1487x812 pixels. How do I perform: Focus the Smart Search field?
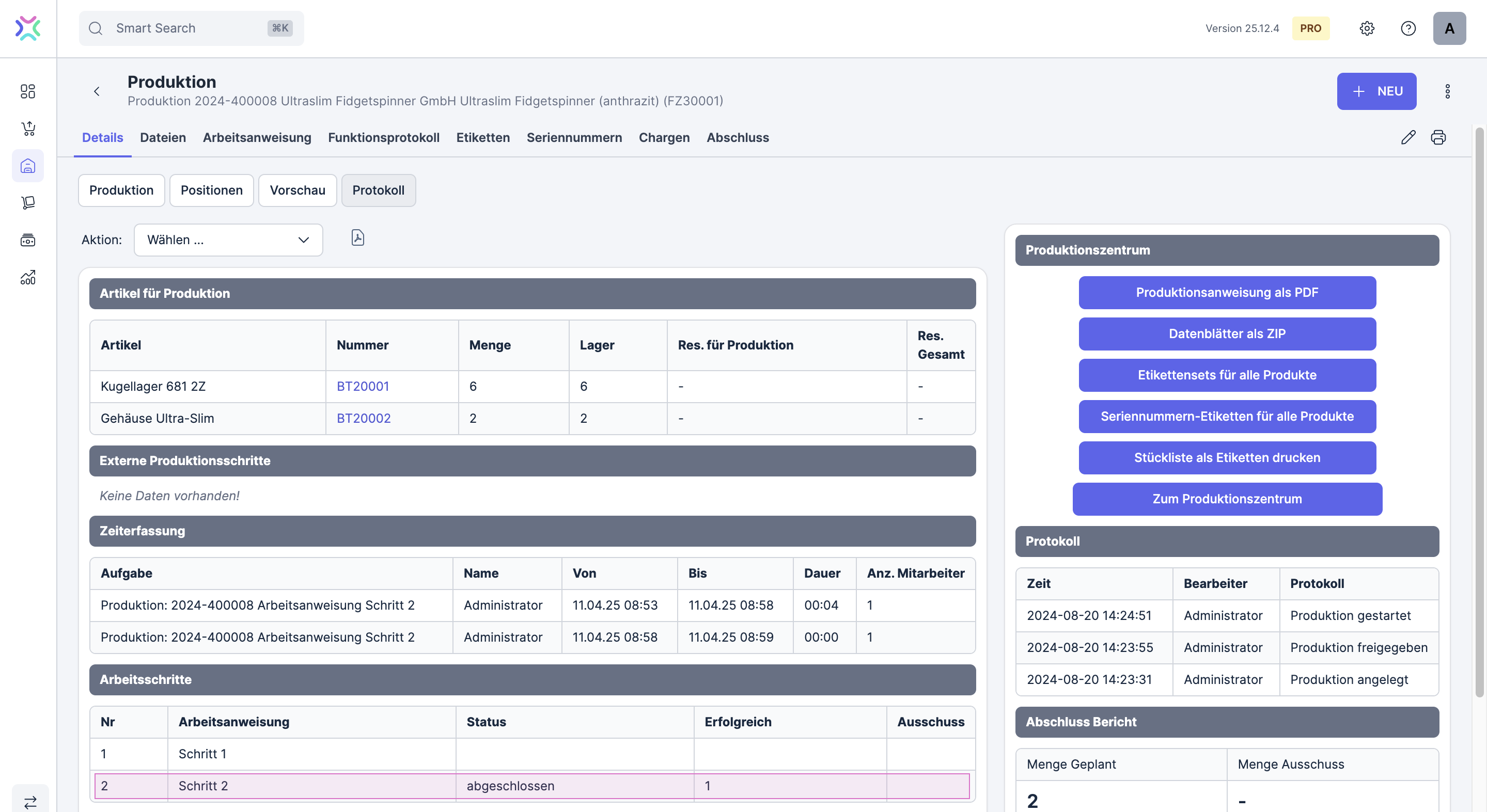point(185,28)
